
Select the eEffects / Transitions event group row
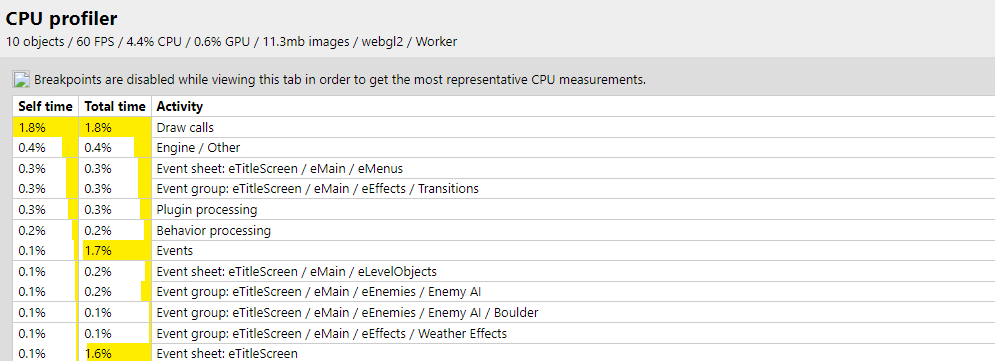504,188
